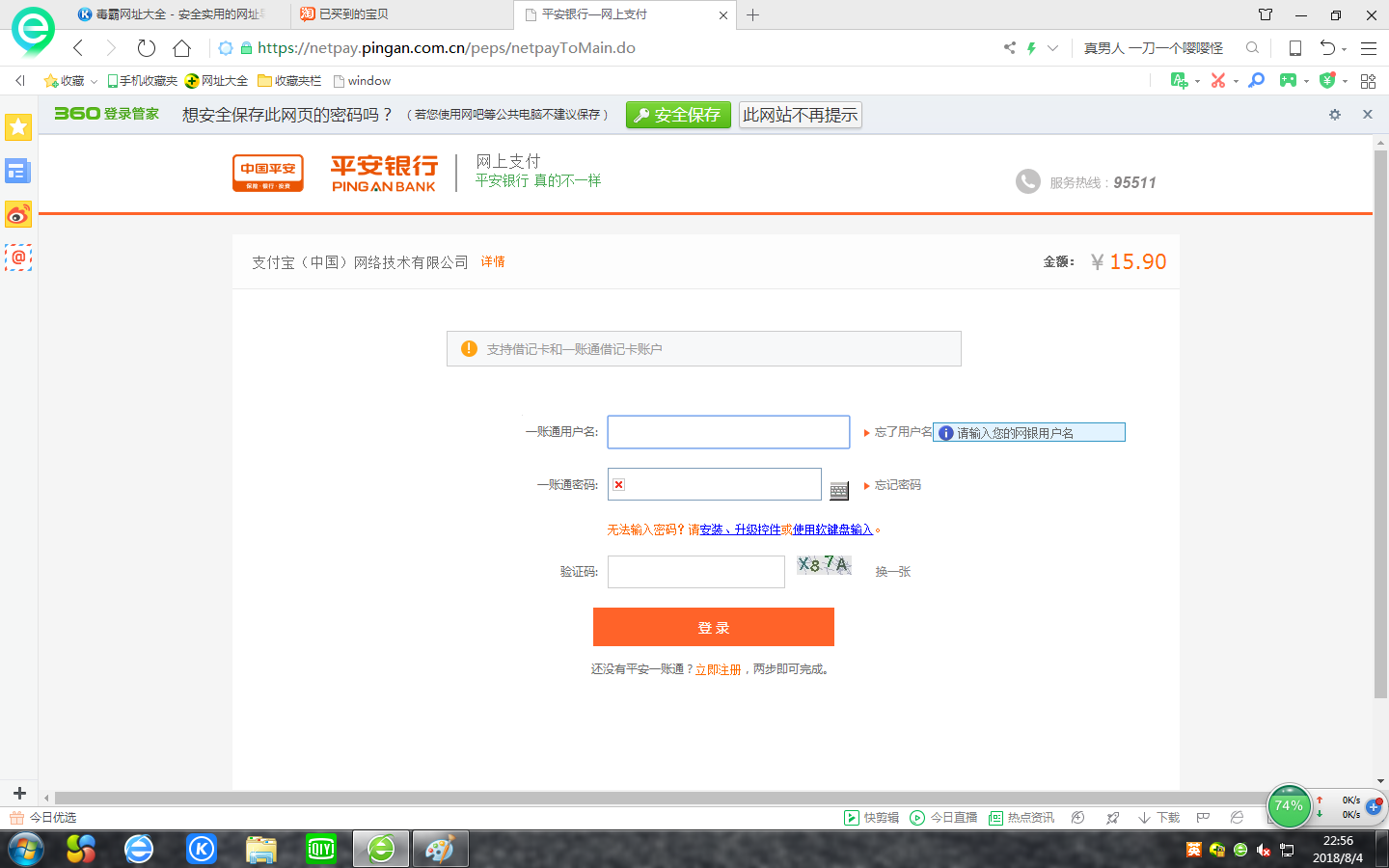Click the browser back arrow

pyautogui.click(x=78, y=48)
